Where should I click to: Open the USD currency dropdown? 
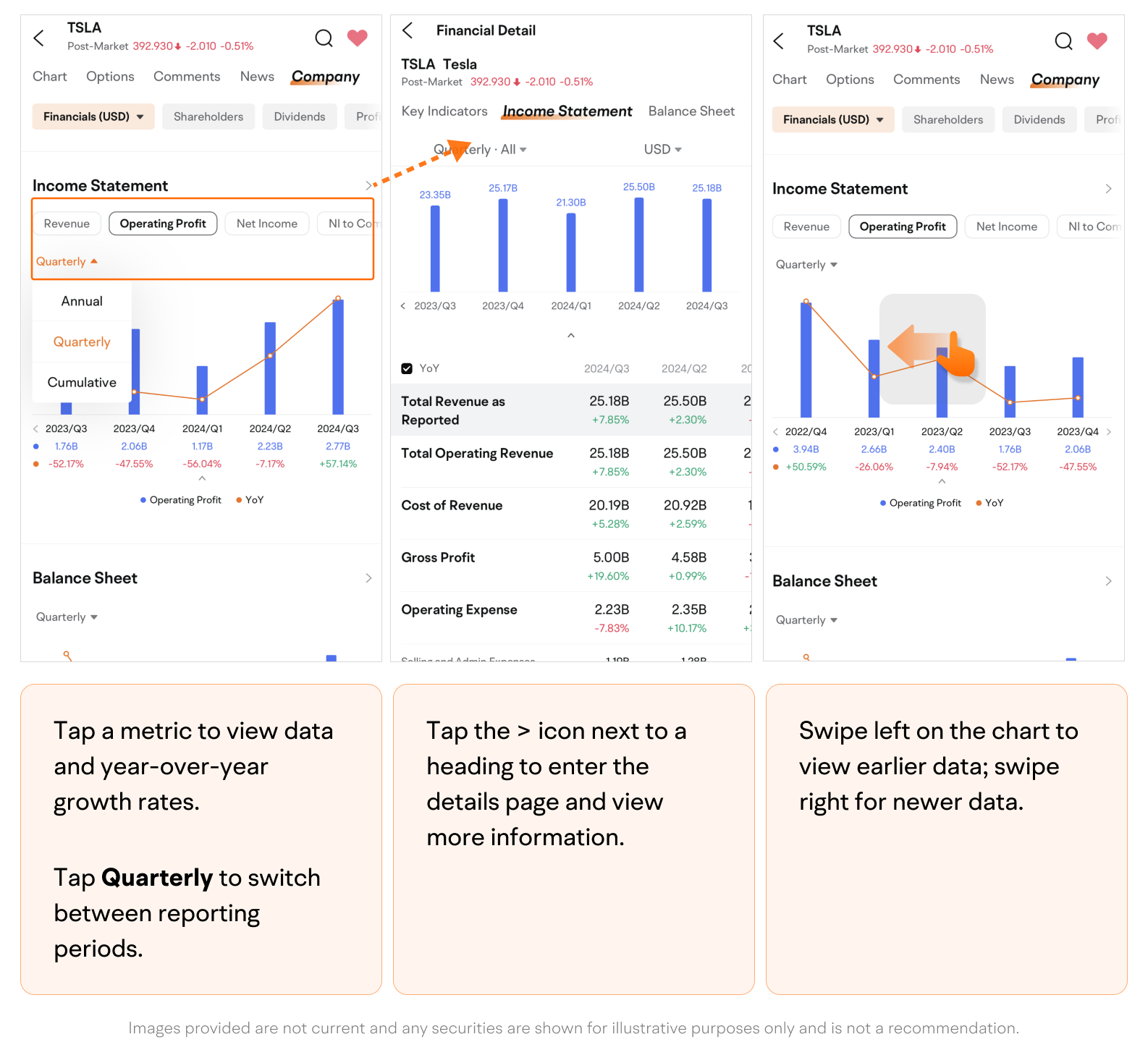662,149
